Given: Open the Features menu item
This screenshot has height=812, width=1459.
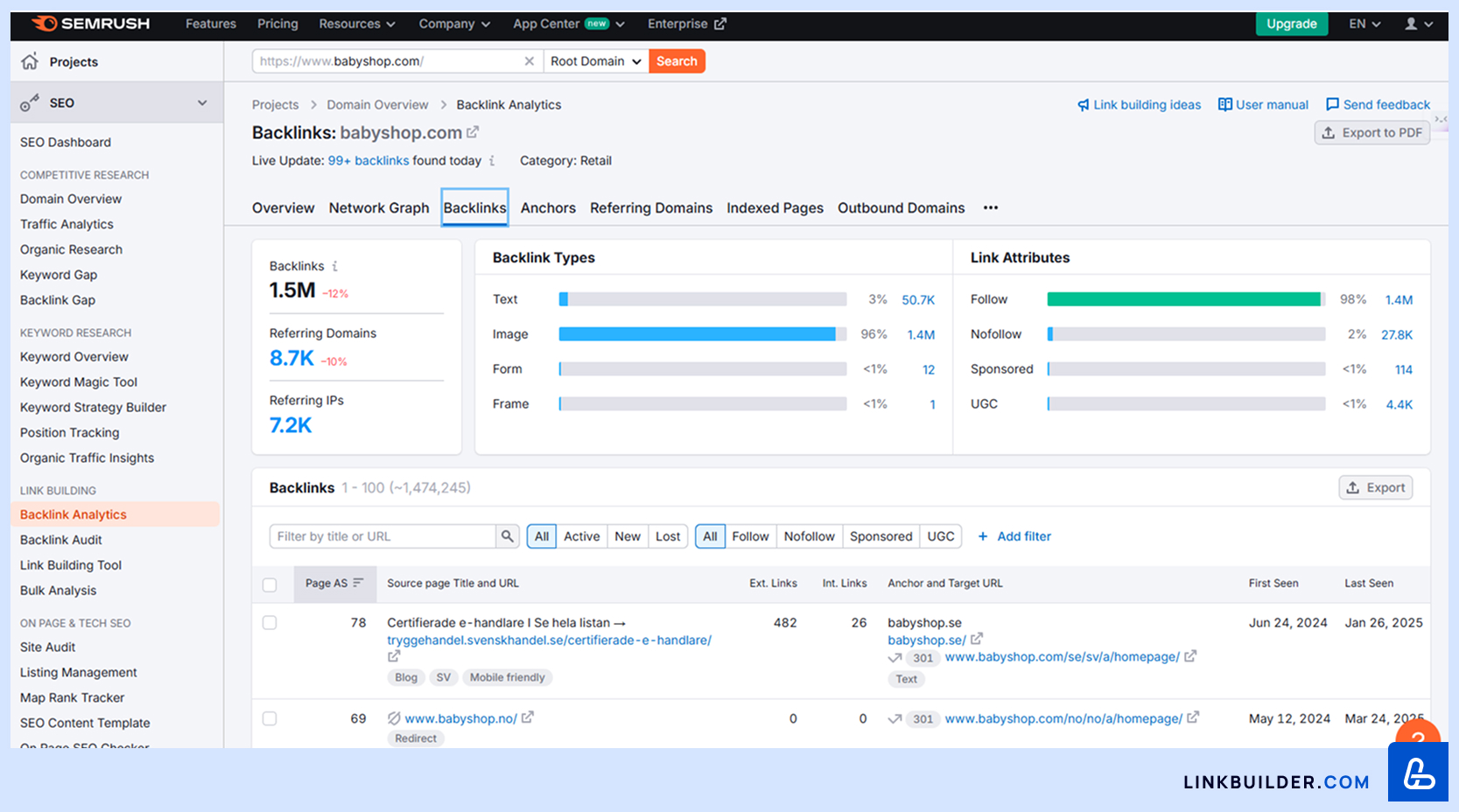Looking at the screenshot, I should (x=211, y=24).
